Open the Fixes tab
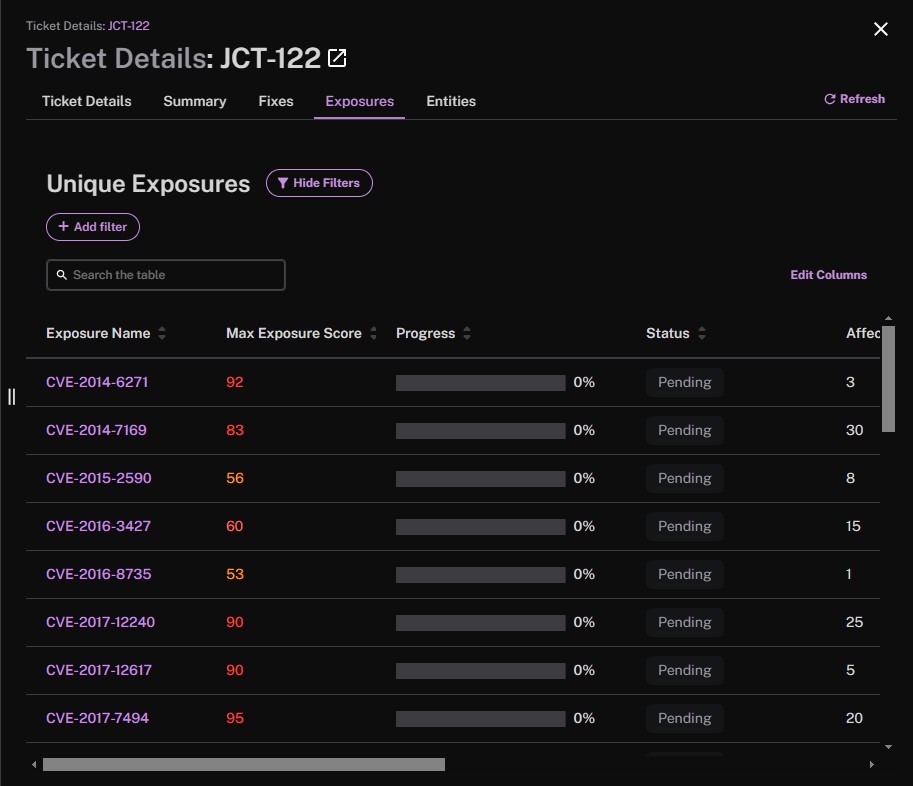The width and height of the screenshot is (913, 786). coord(276,101)
